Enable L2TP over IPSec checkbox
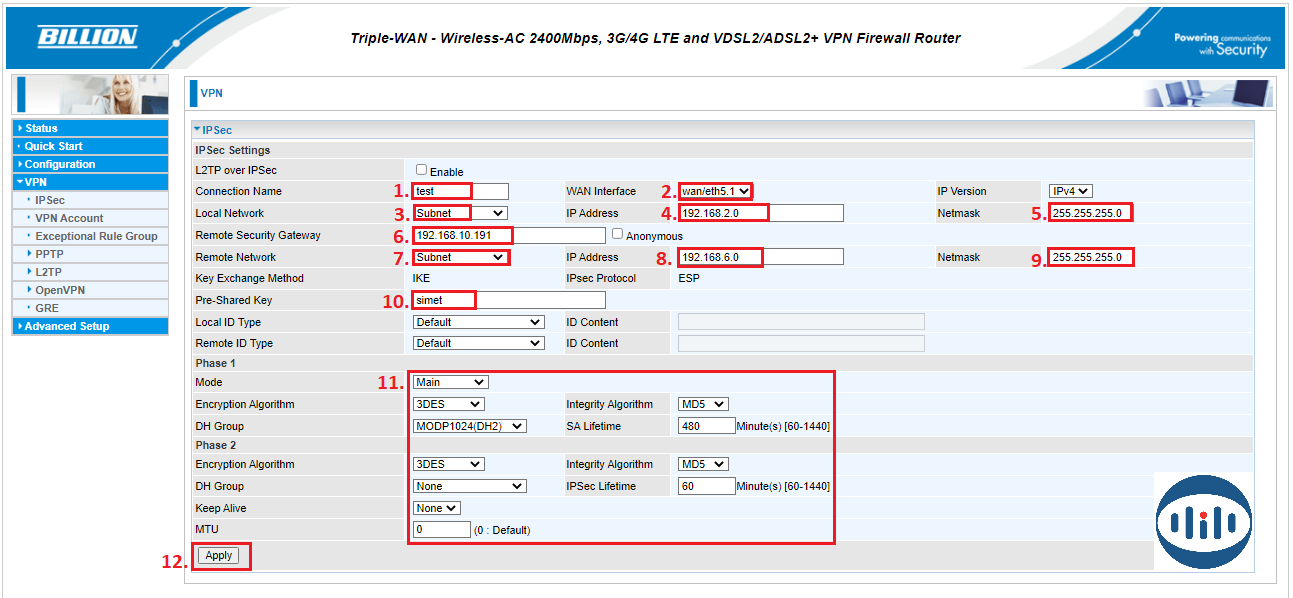The height and width of the screenshot is (598, 1293). pos(421,170)
